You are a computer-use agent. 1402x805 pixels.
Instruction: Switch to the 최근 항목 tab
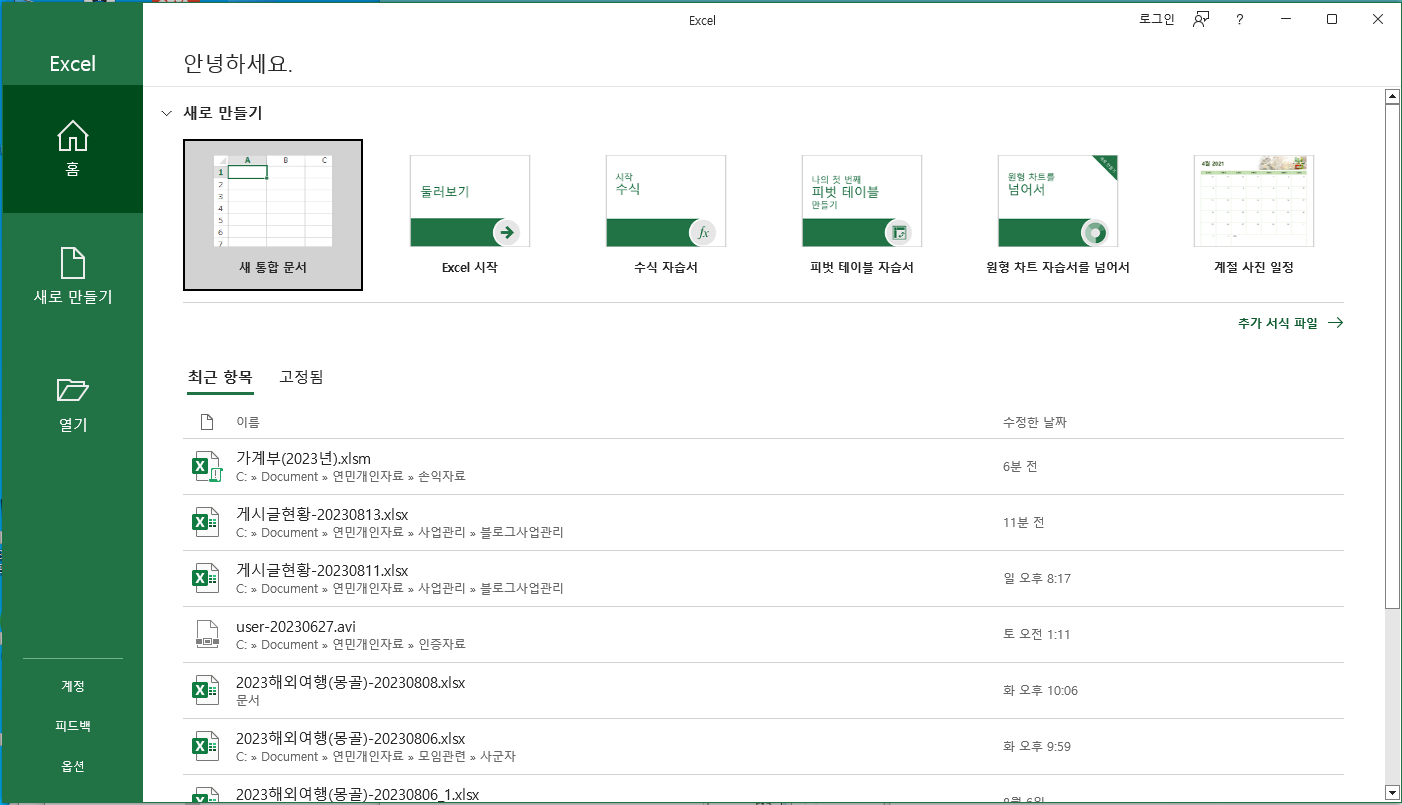coord(220,377)
